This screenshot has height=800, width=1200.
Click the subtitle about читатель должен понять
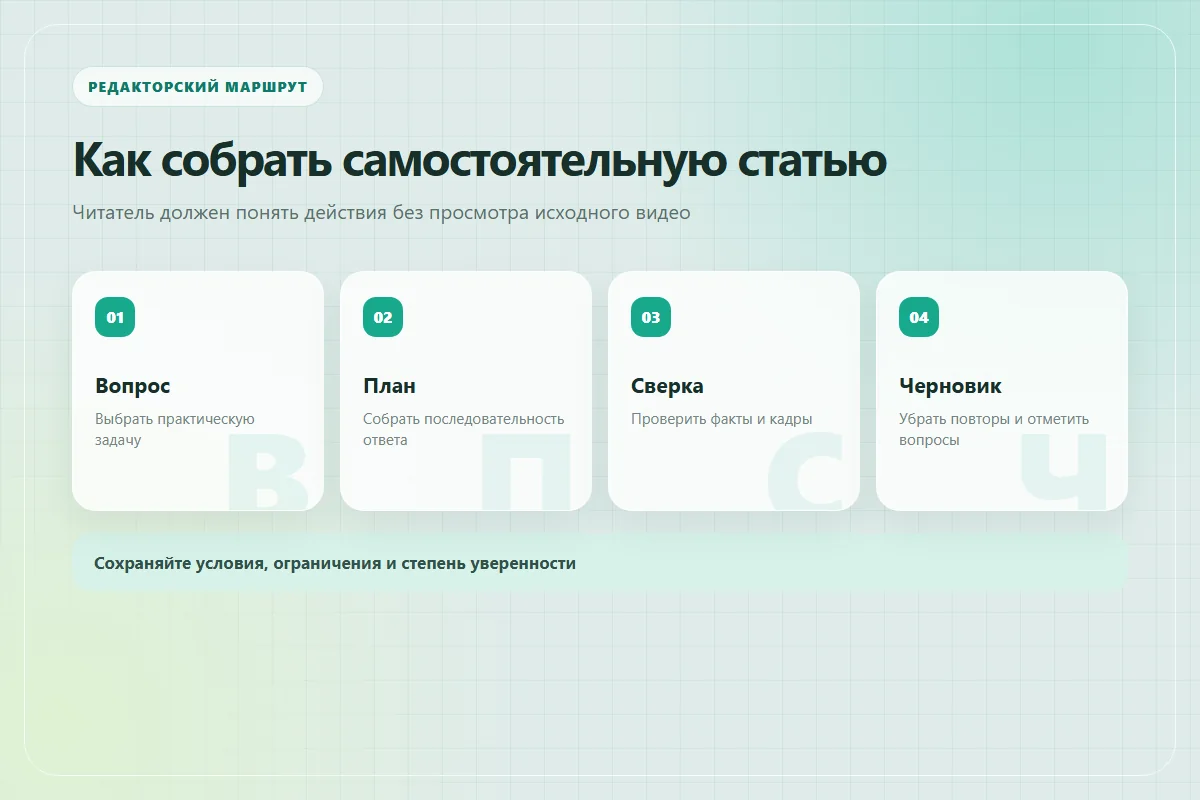(381, 213)
